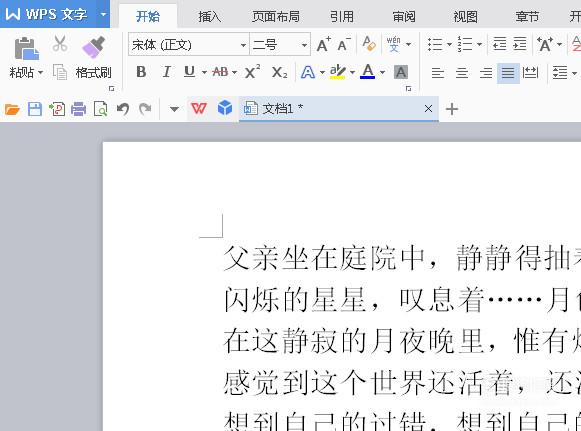This screenshot has height=431, width=581.
Task: Activate the Format Painter brush
Action: 93,47
